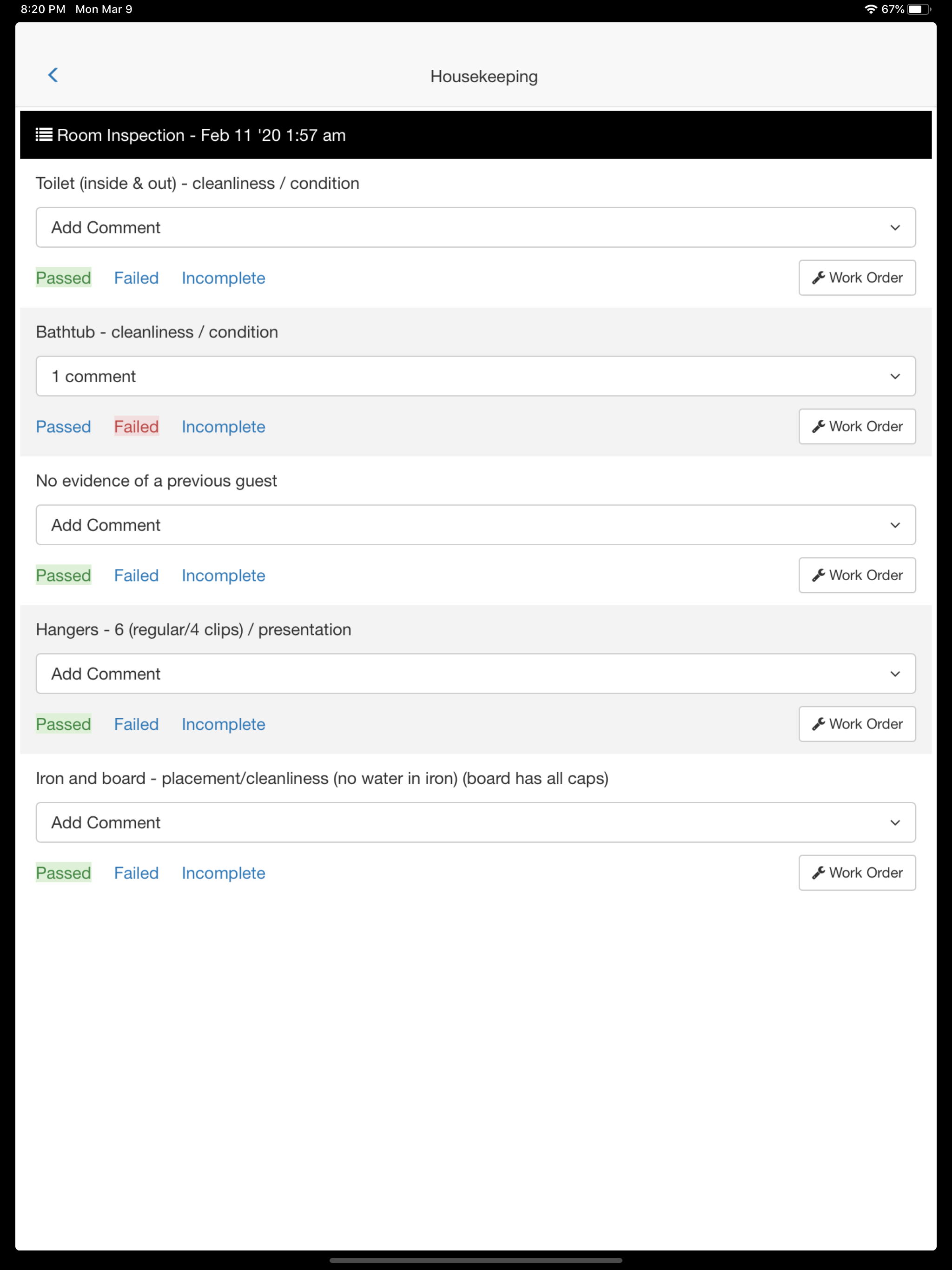Create Work Order for Iron and board
The width and height of the screenshot is (952, 1270).
(857, 873)
